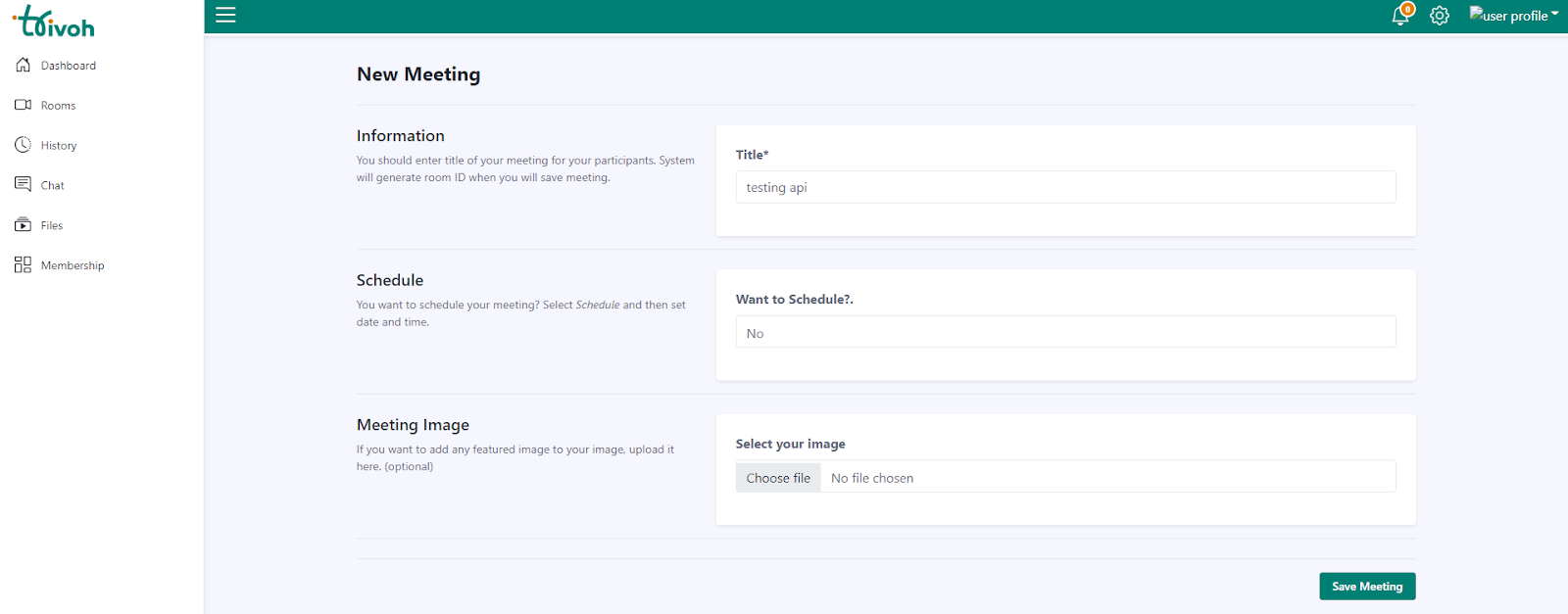Open the Rooms menu label
Image resolution: width=1568 pixels, height=614 pixels.
click(x=58, y=106)
